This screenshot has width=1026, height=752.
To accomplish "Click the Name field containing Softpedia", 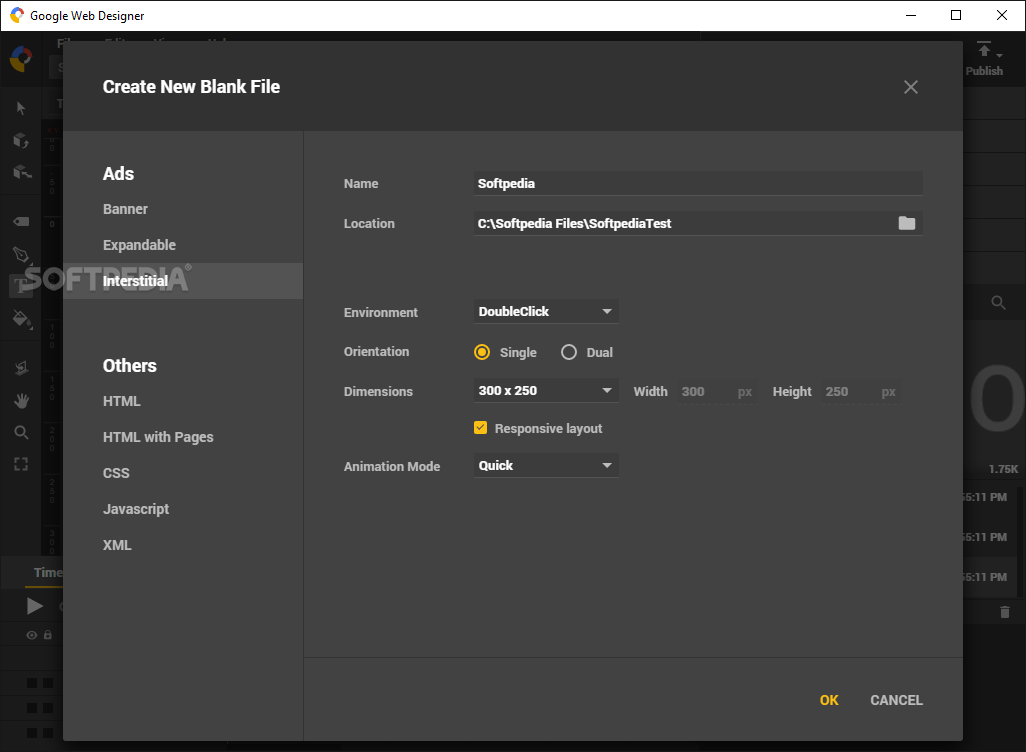I will pos(698,184).
